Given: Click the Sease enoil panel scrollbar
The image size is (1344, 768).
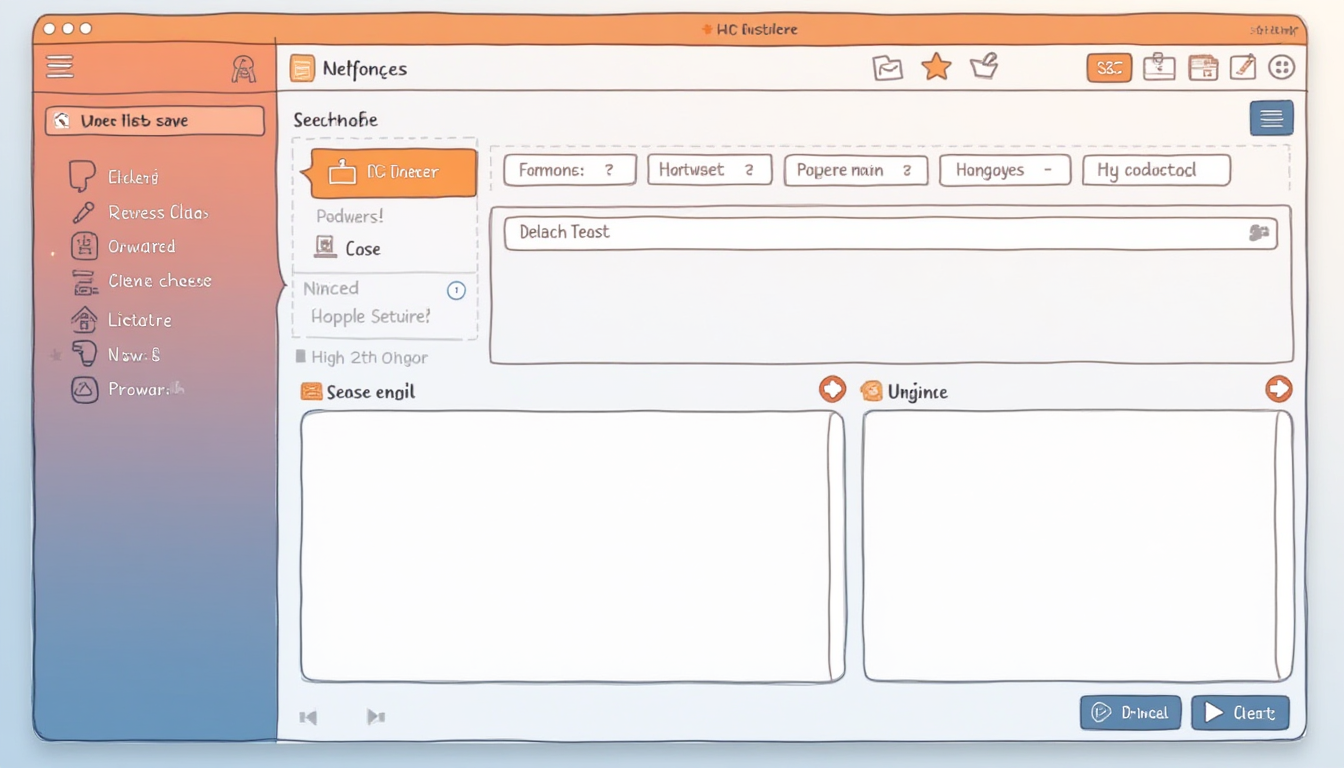Looking at the screenshot, I should coord(835,545).
